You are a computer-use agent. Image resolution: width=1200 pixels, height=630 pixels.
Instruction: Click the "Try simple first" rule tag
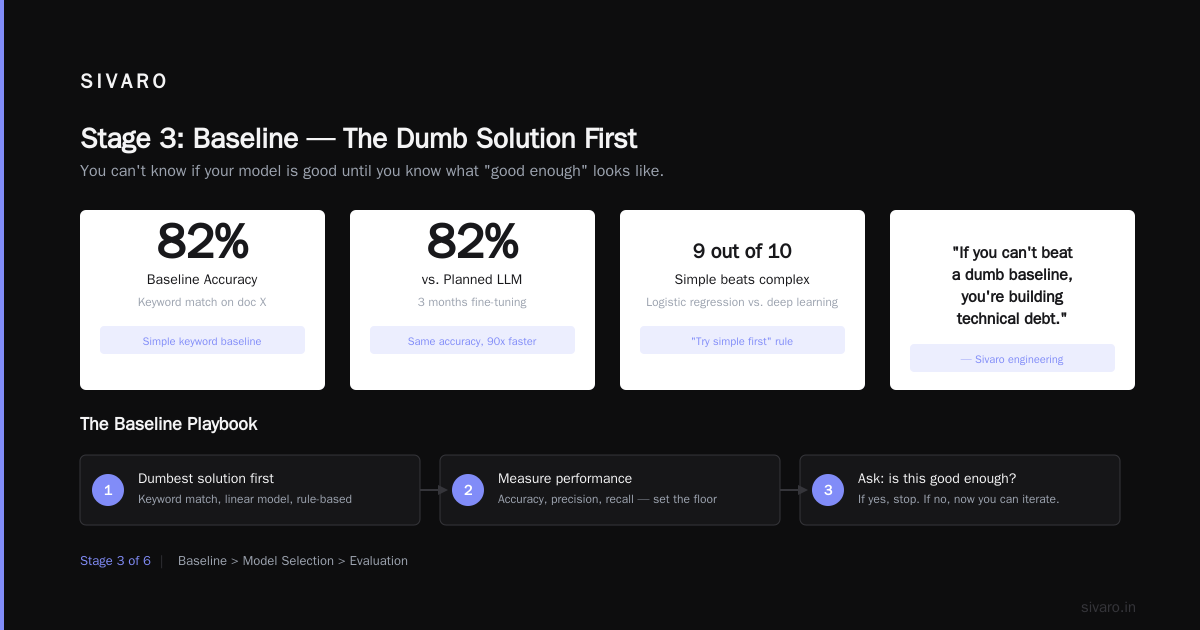tap(742, 340)
